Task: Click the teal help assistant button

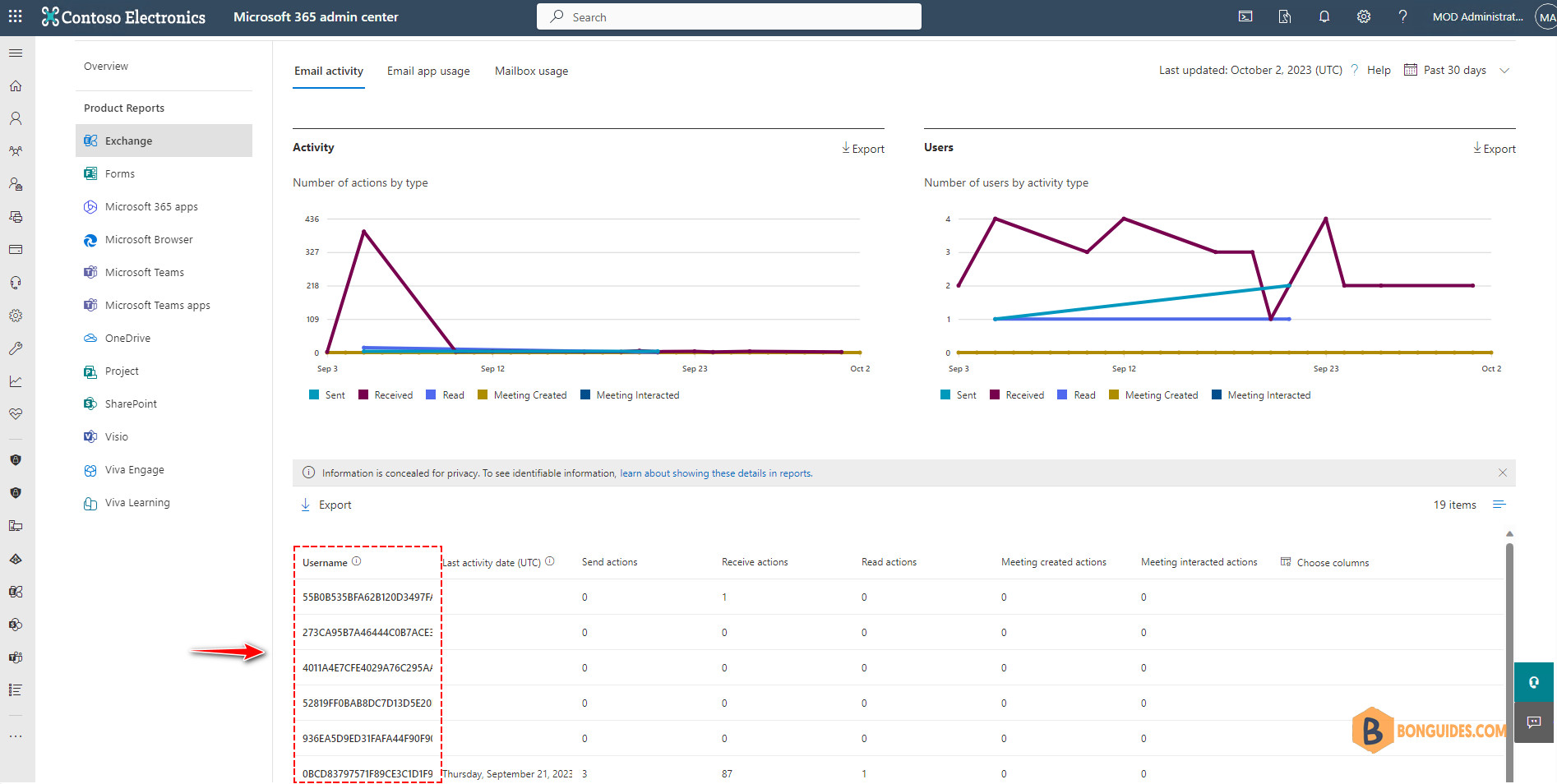Action: click(x=1534, y=682)
